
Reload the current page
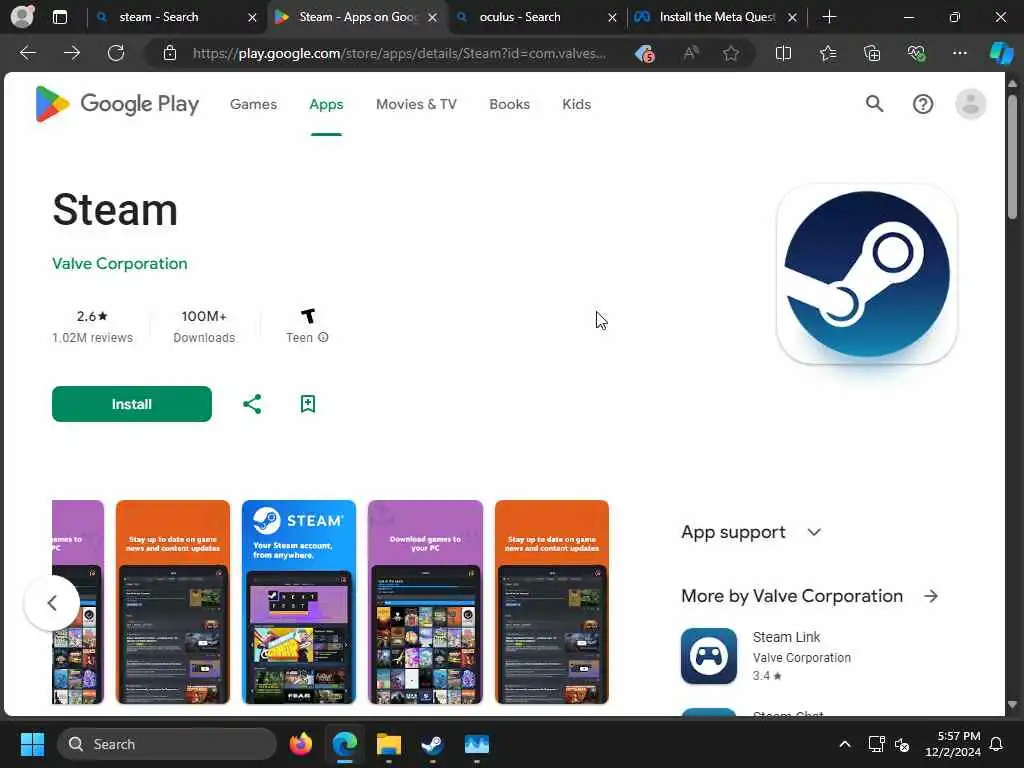click(116, 53)
